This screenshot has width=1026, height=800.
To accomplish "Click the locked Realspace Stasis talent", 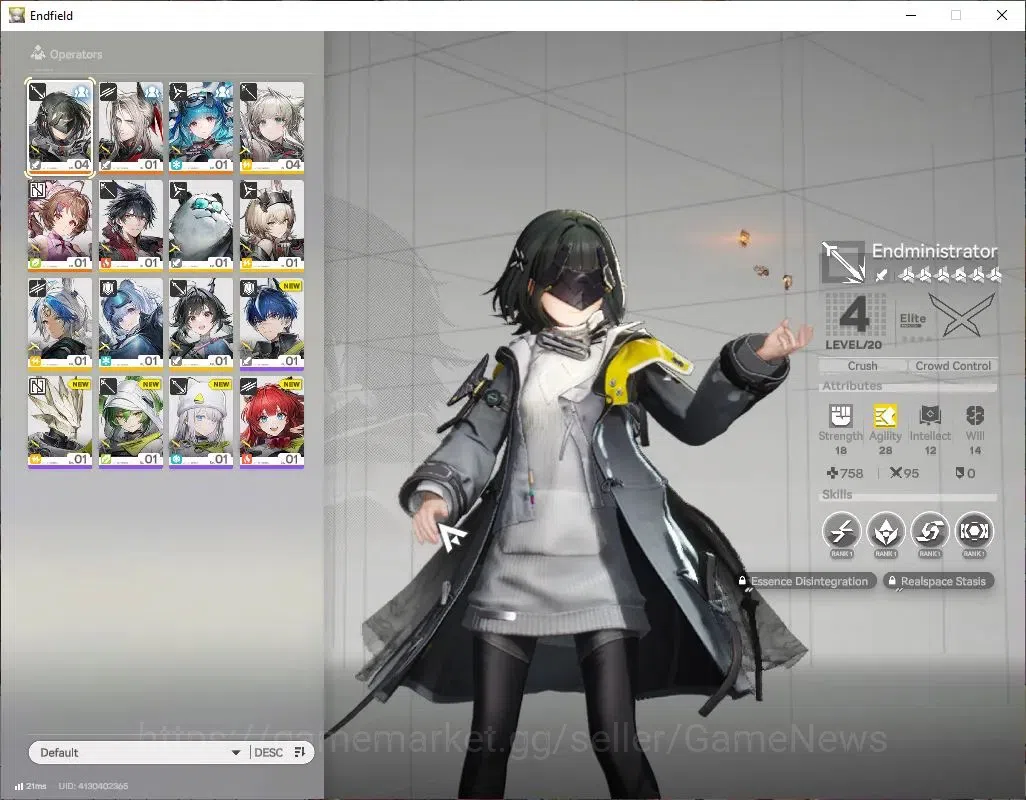I will pyautogui.click(x=938, y=581).
